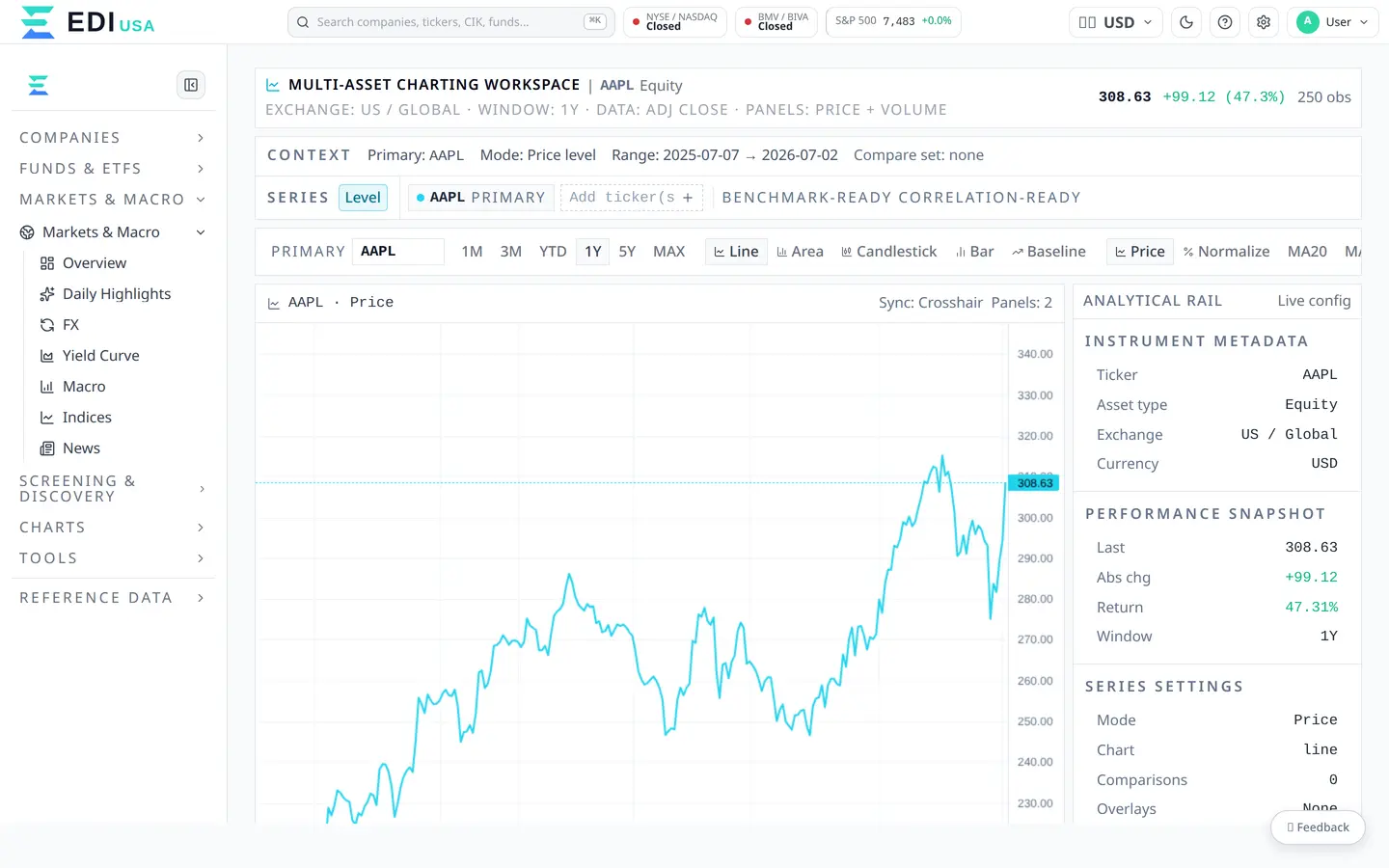Click the Add ticker input field
This screenshot has height=868, width=1389.
(x=631, y=198)
